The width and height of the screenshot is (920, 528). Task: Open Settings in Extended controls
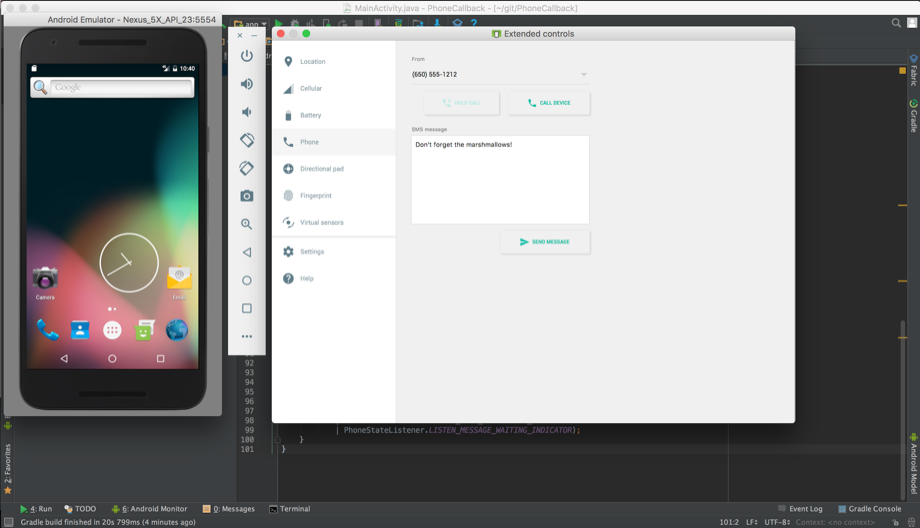point(334,252)
